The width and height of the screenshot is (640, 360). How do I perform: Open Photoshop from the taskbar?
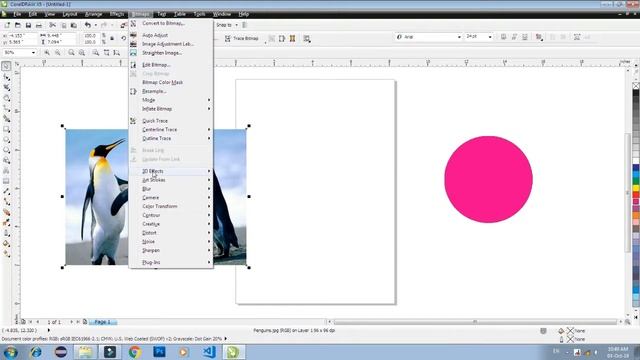pos(159,352)
